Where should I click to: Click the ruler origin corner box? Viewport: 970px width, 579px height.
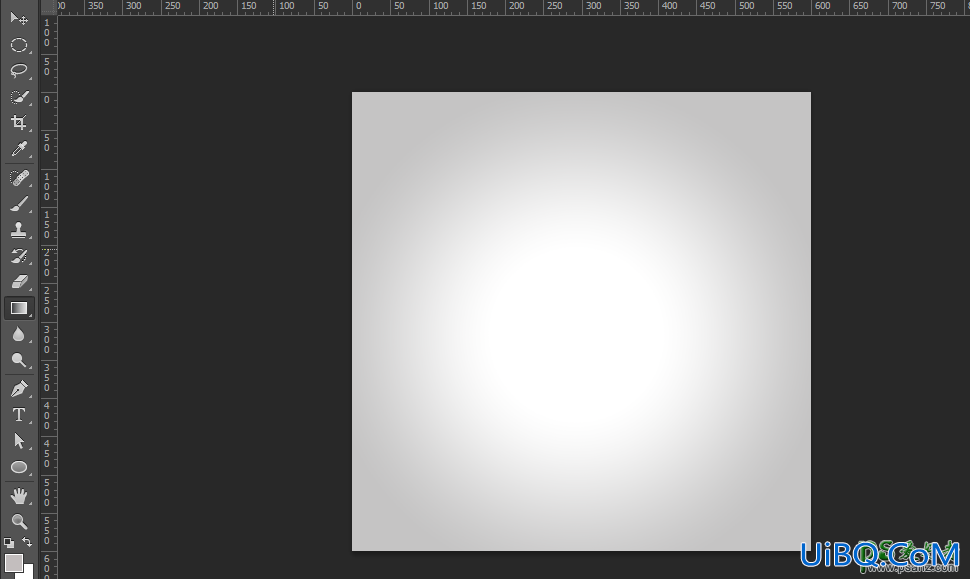(x=48, y=7)
